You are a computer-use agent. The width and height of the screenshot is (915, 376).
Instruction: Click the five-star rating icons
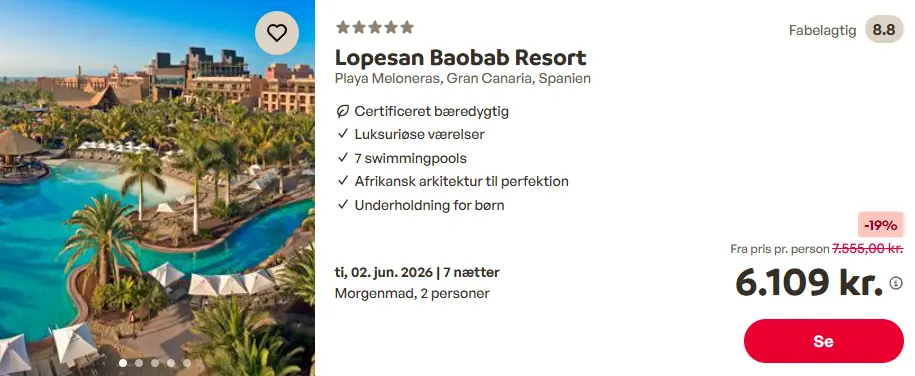tap(375, 27)
